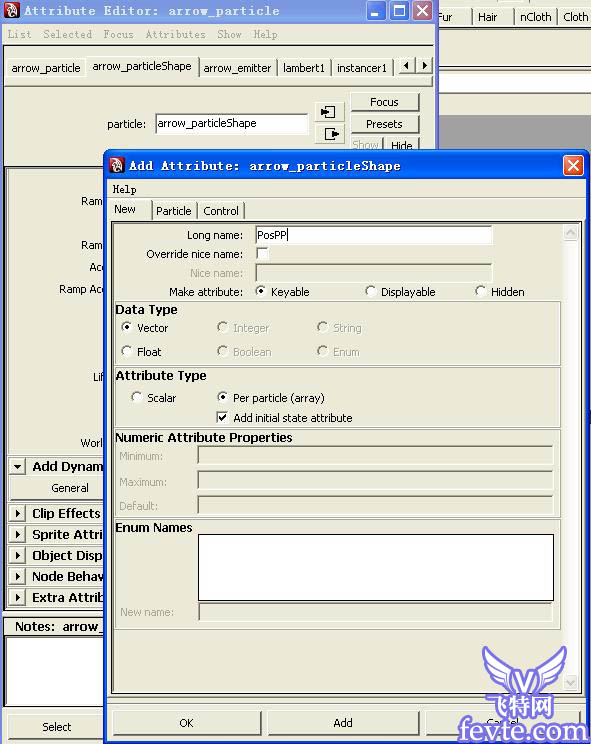This screenshot has width=591, height=744.
Task: Select the arrow_particle tab
Action: pos(46,68)
